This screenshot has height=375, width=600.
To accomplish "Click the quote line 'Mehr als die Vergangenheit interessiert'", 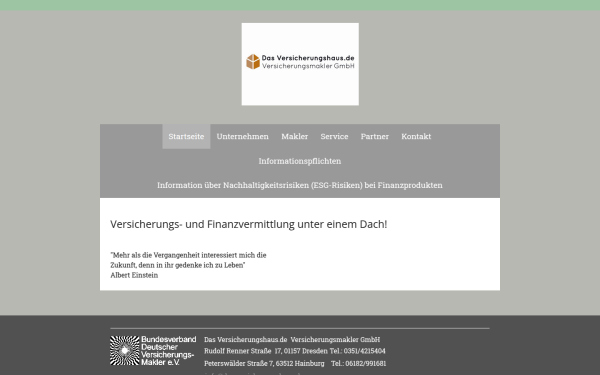I will pos(188,255).
